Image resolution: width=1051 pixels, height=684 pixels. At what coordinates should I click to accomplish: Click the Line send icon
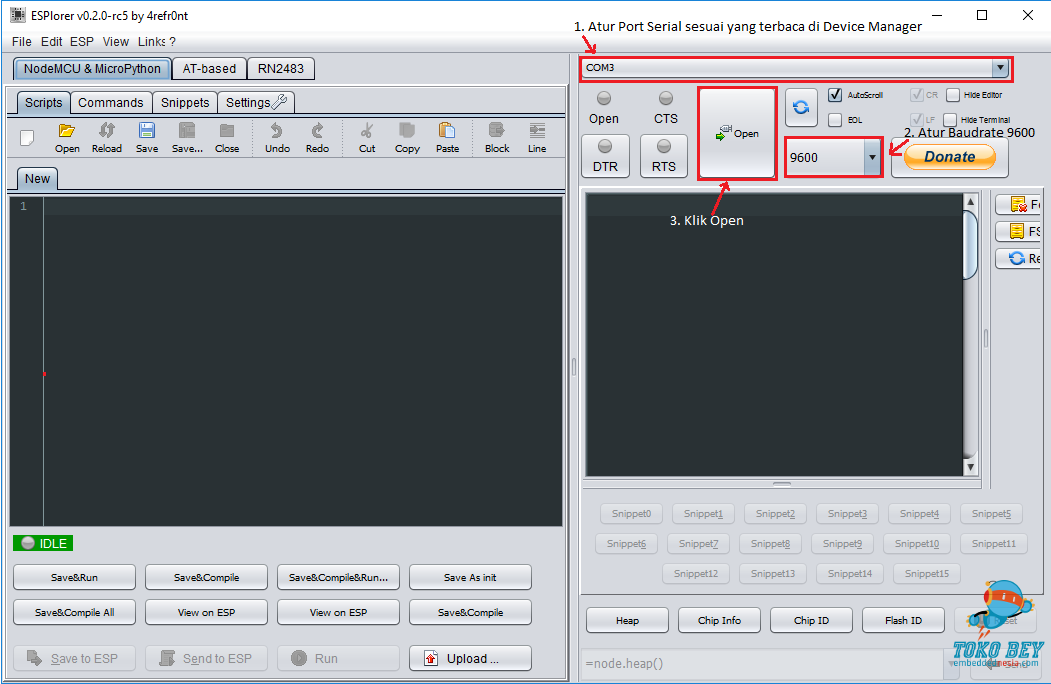click(537, 137)
